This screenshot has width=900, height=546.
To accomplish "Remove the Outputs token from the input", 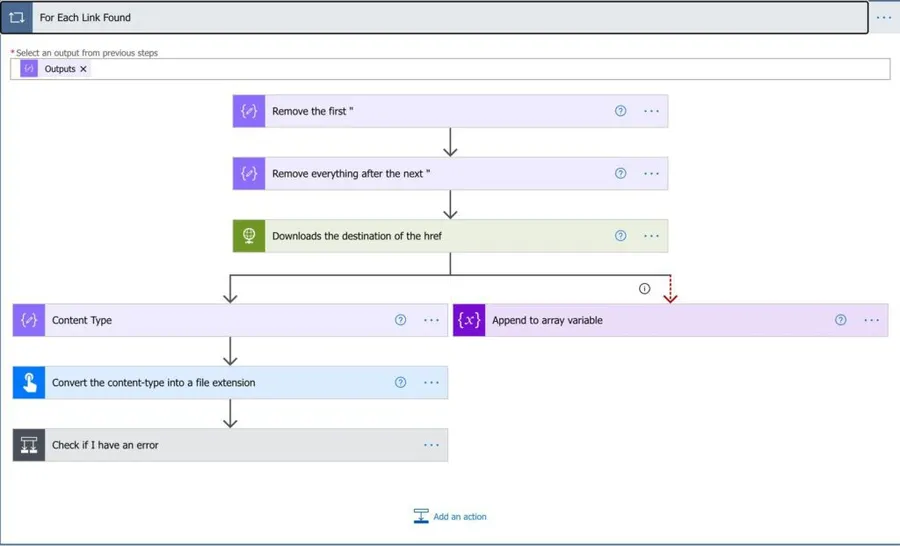I will [x=84, y=69].
